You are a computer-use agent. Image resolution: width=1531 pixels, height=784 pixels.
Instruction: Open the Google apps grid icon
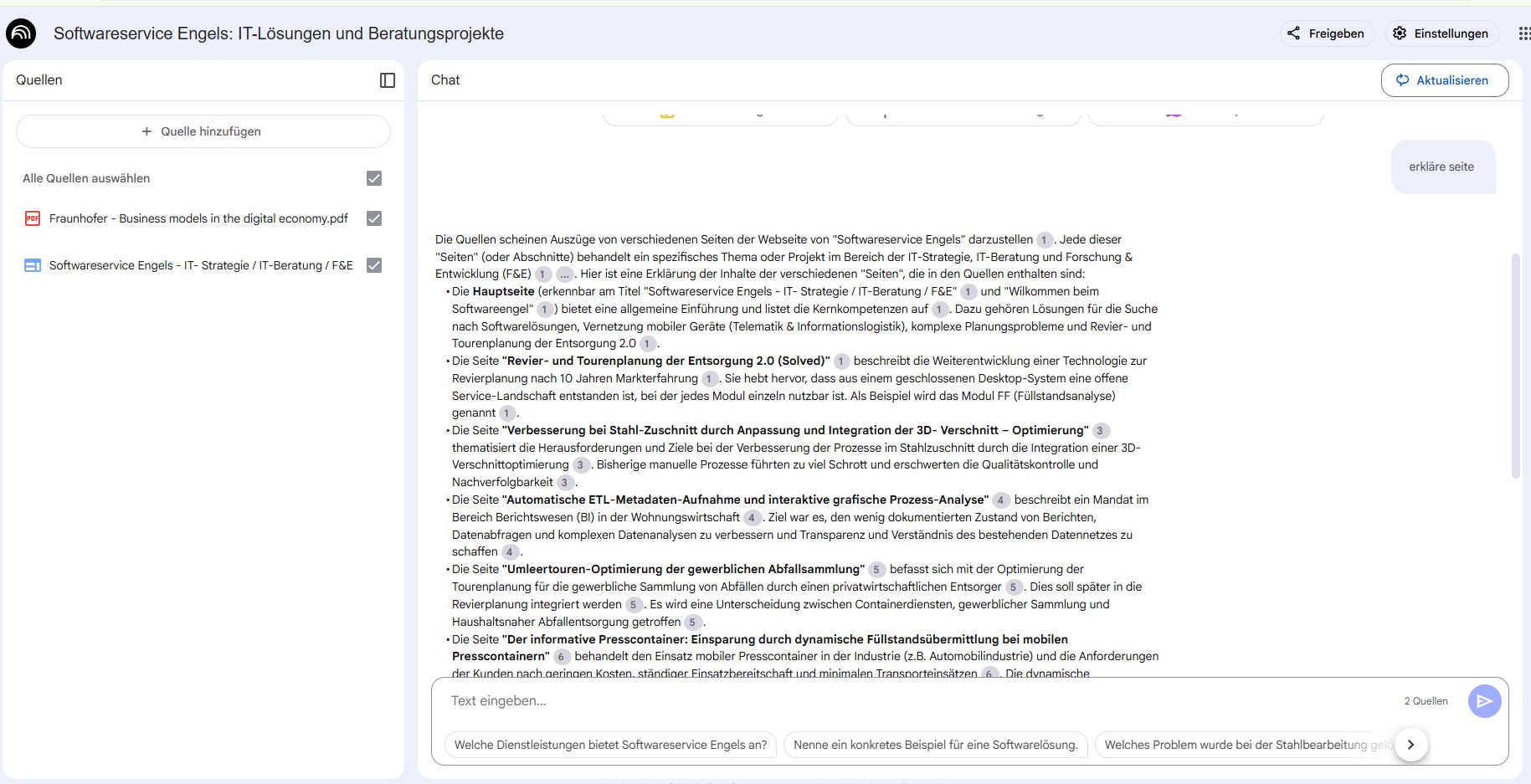pos(1524,33)
